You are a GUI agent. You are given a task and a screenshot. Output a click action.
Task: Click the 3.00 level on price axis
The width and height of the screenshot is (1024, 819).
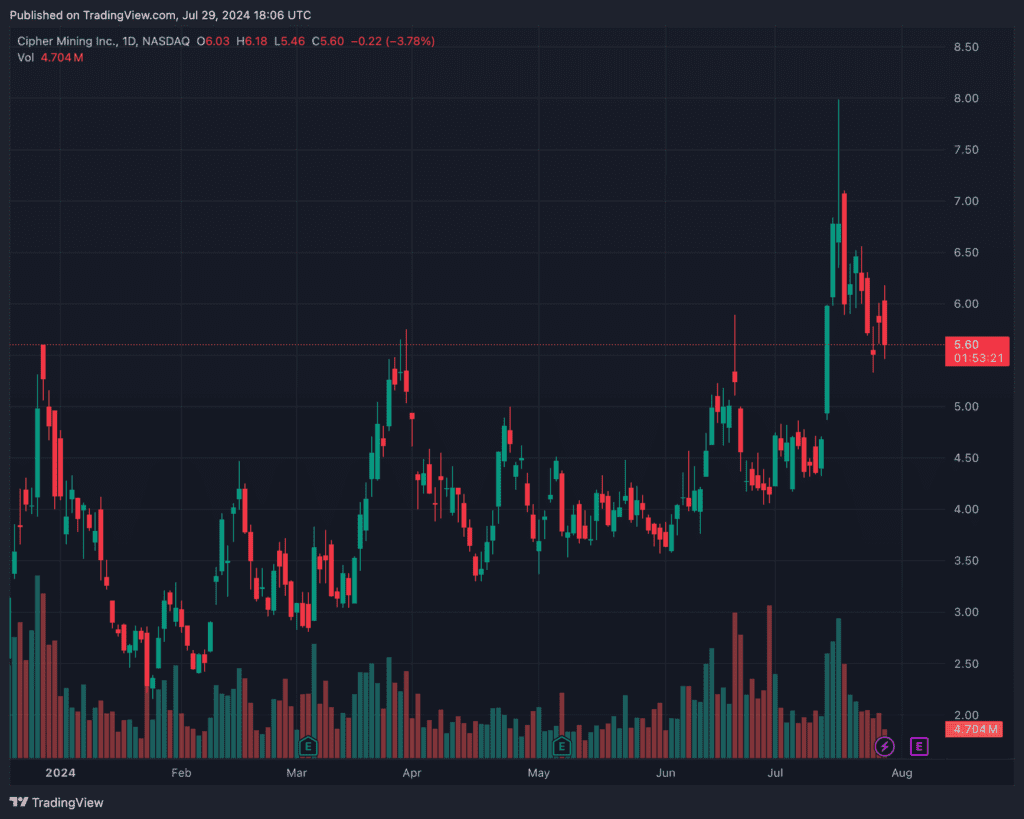[965, 612]
